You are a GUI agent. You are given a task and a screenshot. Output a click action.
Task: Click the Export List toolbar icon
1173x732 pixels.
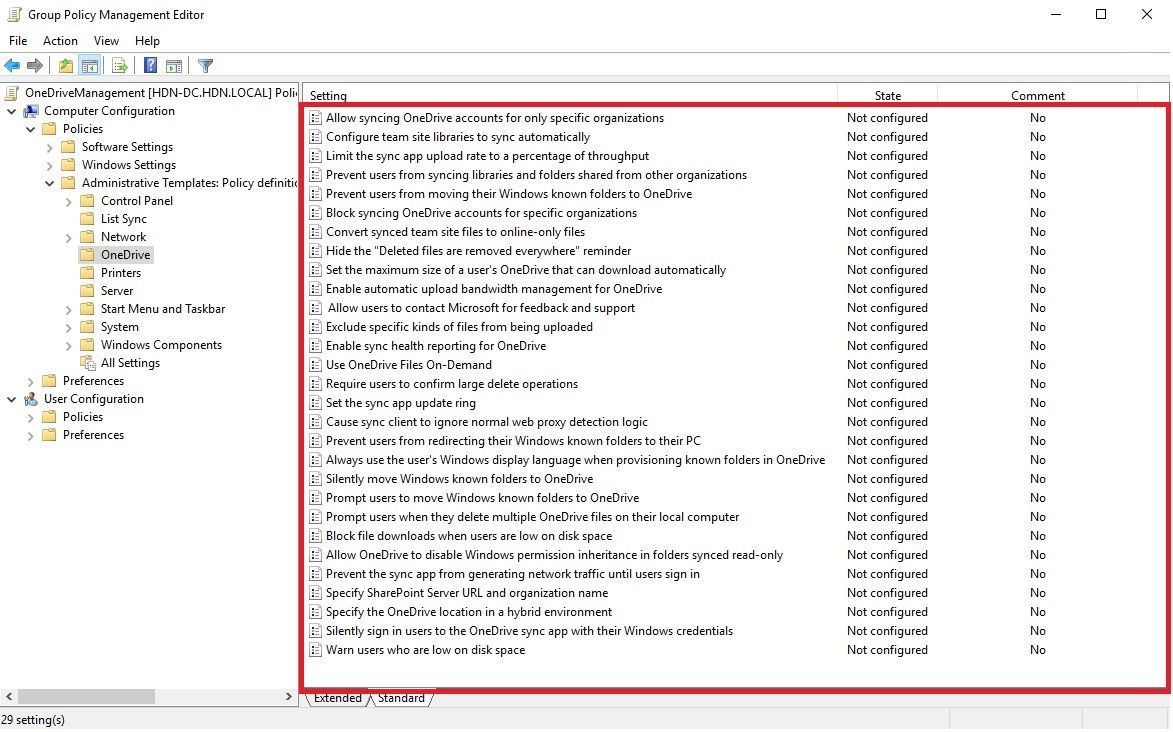tap(120, 66)
